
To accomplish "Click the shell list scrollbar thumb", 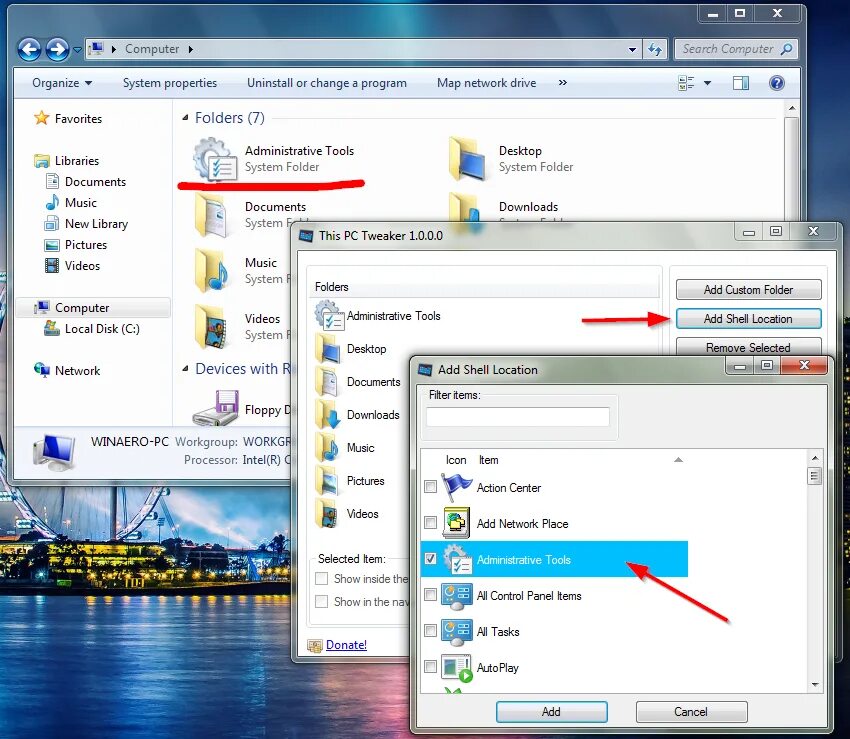I will point(814,476).
